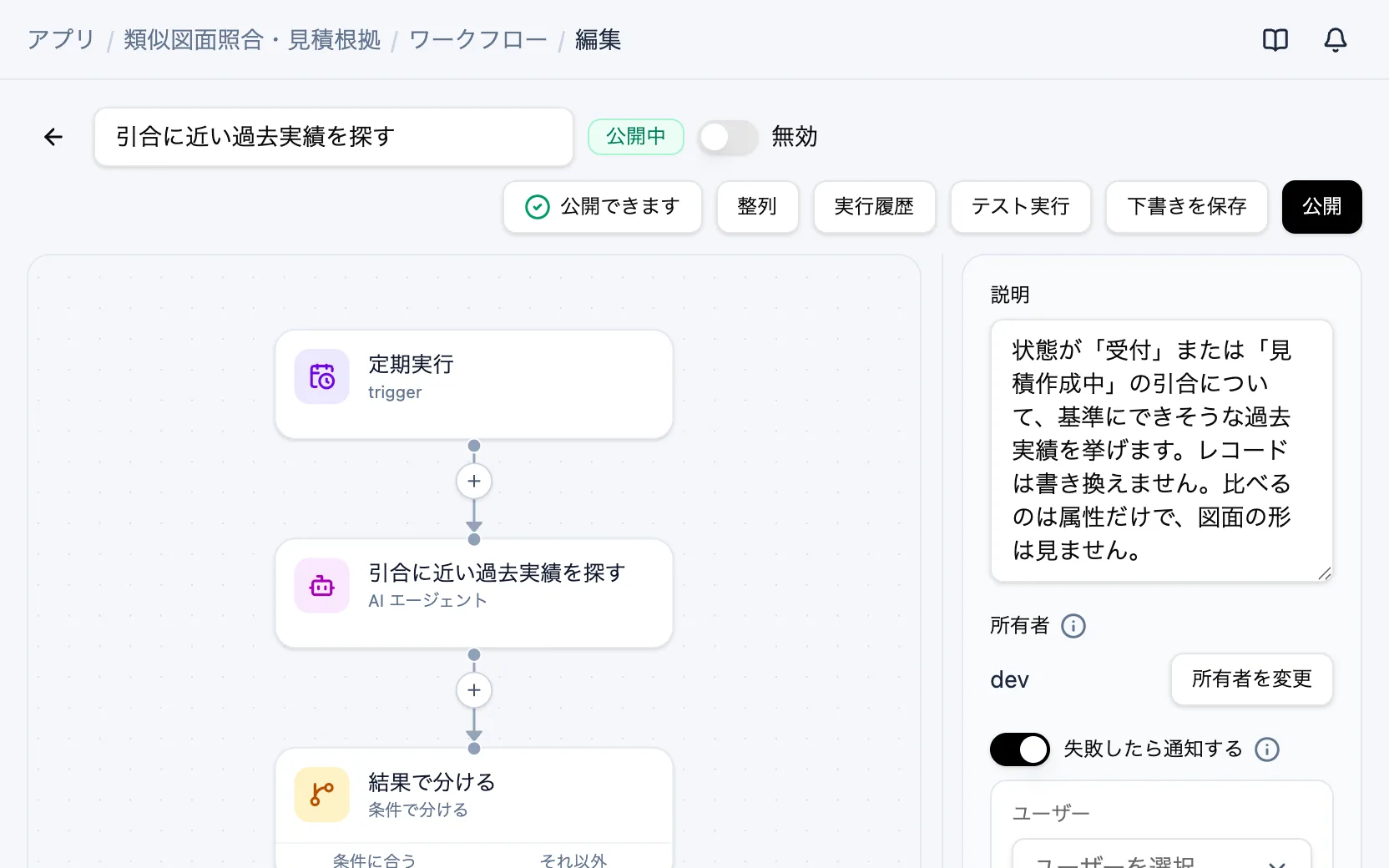Image resolution: width=1389 pixels, height=868 pixels.
Task: Add step below the AI エージェント node
Action: point(474,690)
